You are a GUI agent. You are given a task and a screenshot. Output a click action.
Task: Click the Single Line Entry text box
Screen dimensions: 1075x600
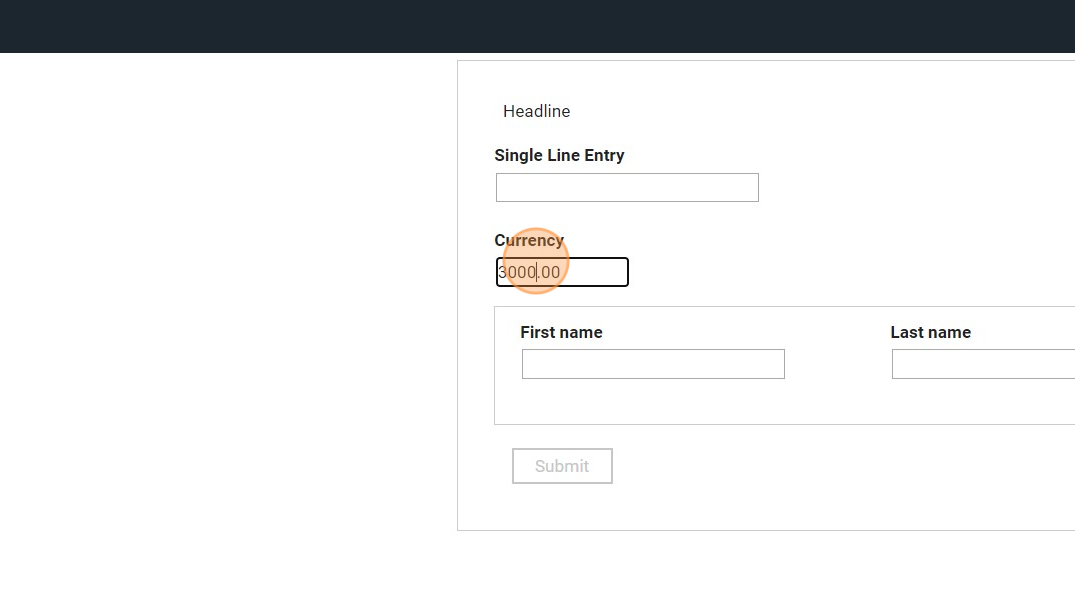point(627,188)
